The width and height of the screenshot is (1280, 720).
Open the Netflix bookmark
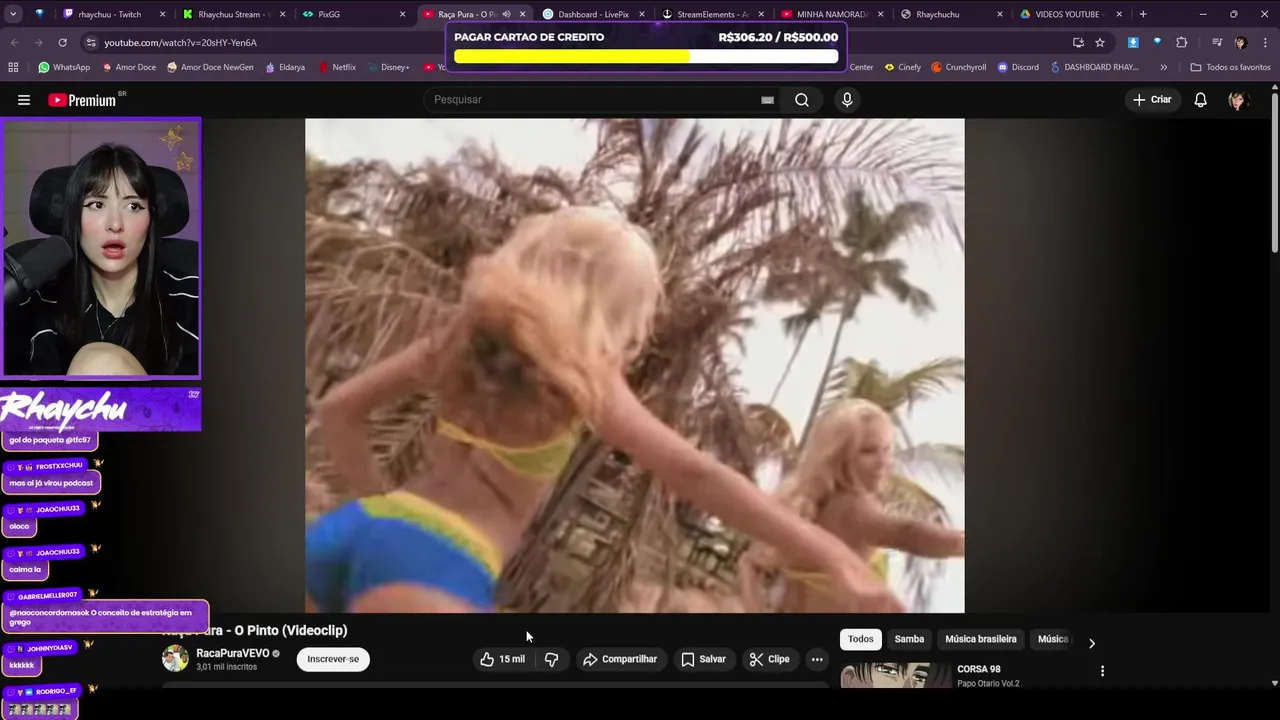pyautogui.click(x=337, y=67)
